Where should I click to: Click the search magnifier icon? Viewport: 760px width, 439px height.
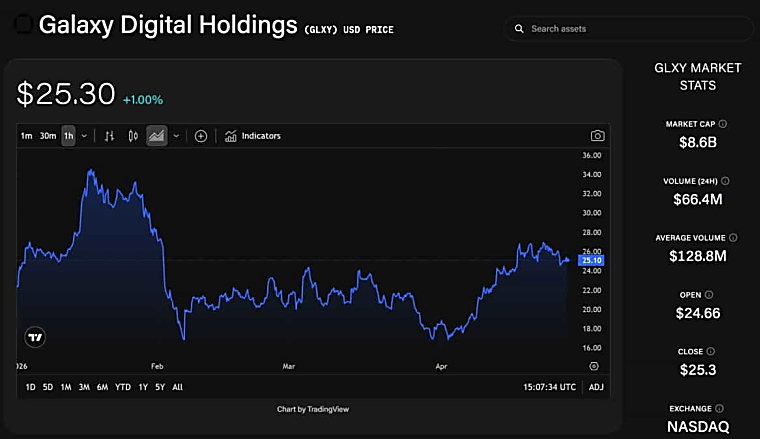(x=519, y=29)
